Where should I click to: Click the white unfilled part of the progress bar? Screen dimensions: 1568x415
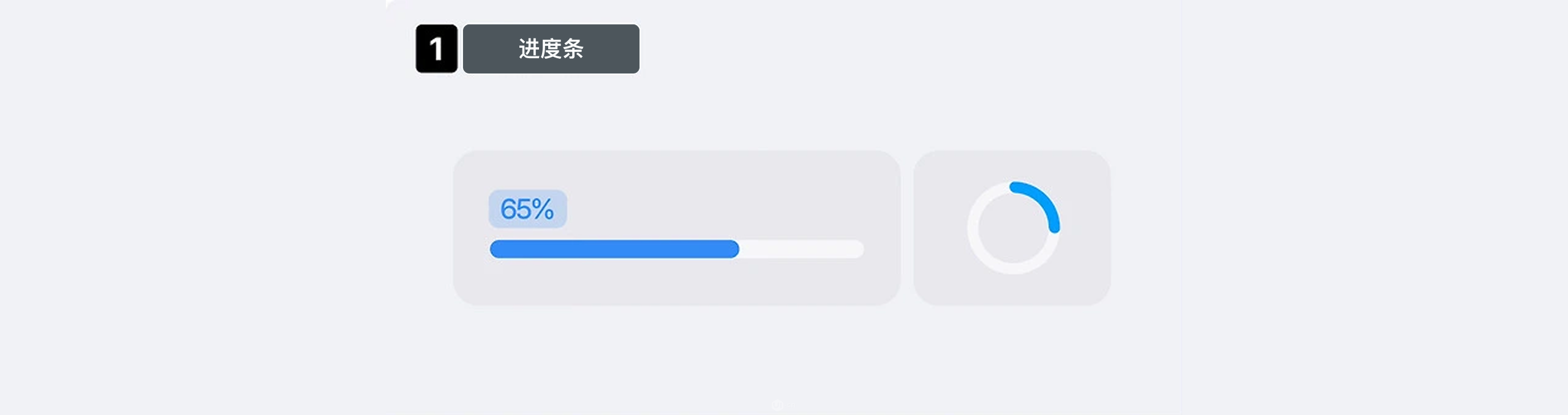801,249
